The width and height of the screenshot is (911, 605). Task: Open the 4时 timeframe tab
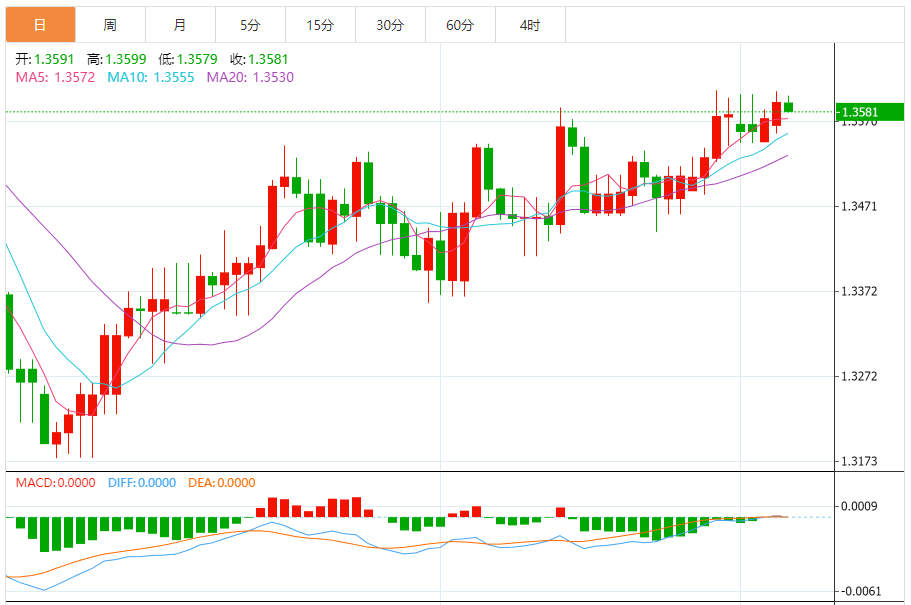point(530,25)
